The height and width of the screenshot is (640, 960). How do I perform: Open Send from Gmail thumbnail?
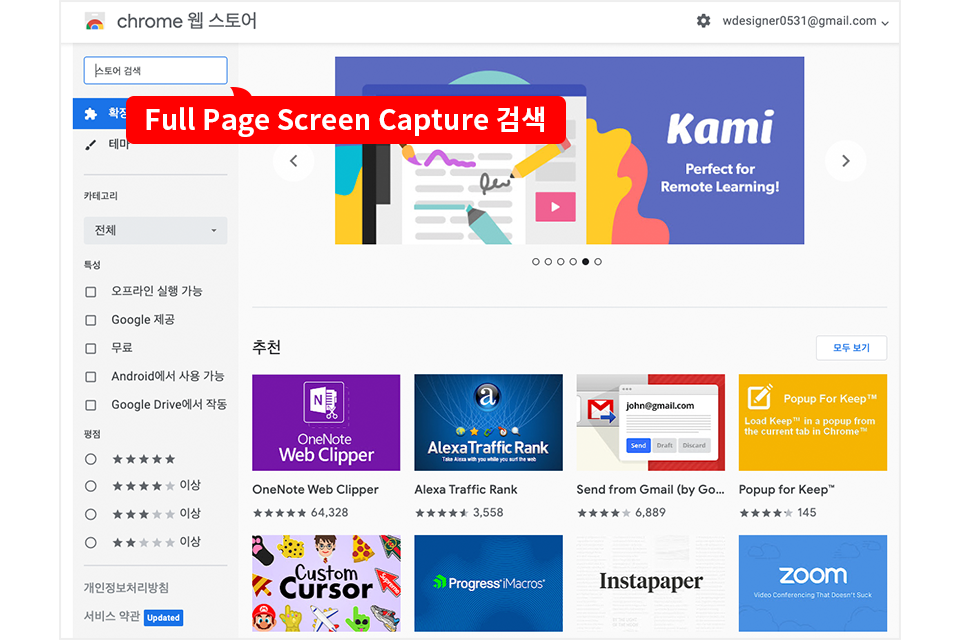[650, 423]
